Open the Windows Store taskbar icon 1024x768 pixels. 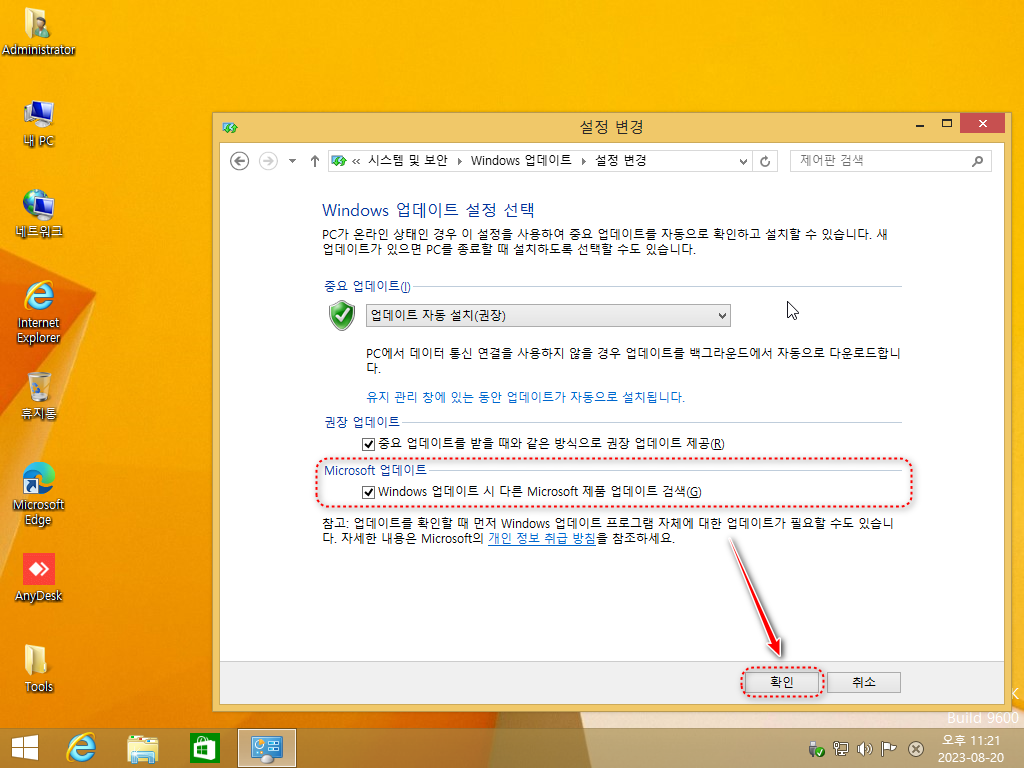[x=204, y=748]
